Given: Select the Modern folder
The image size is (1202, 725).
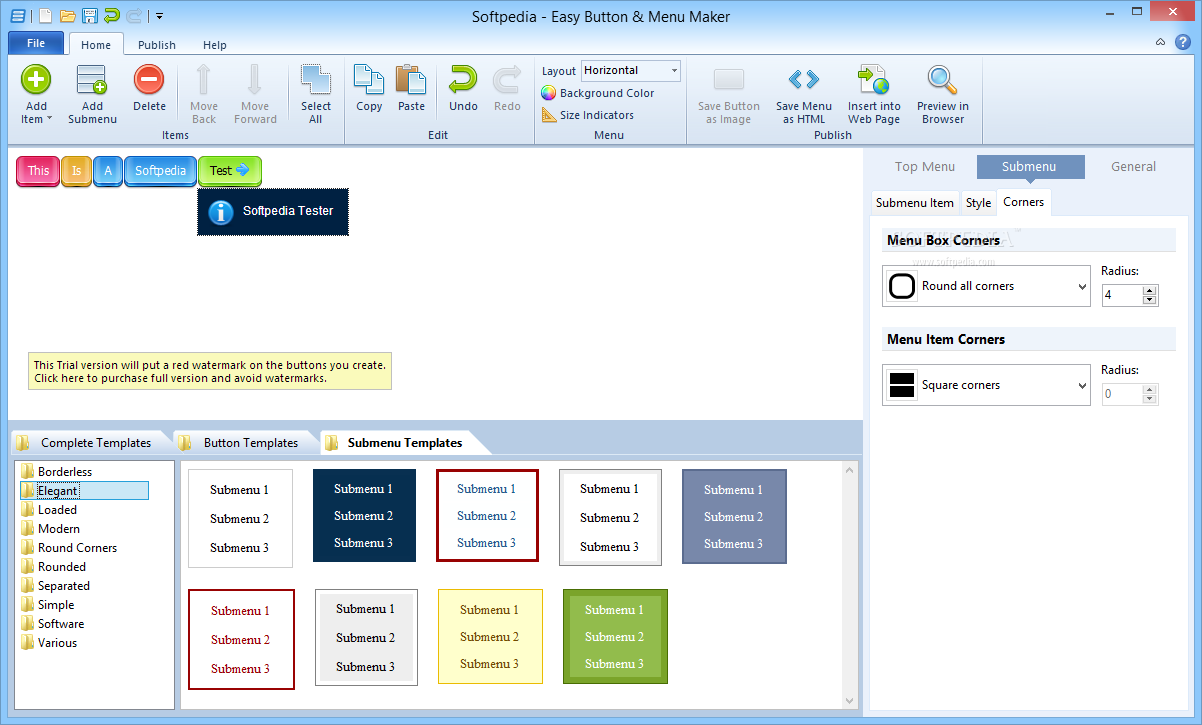Looking at the screenshot, I should [x=50, y=529].
